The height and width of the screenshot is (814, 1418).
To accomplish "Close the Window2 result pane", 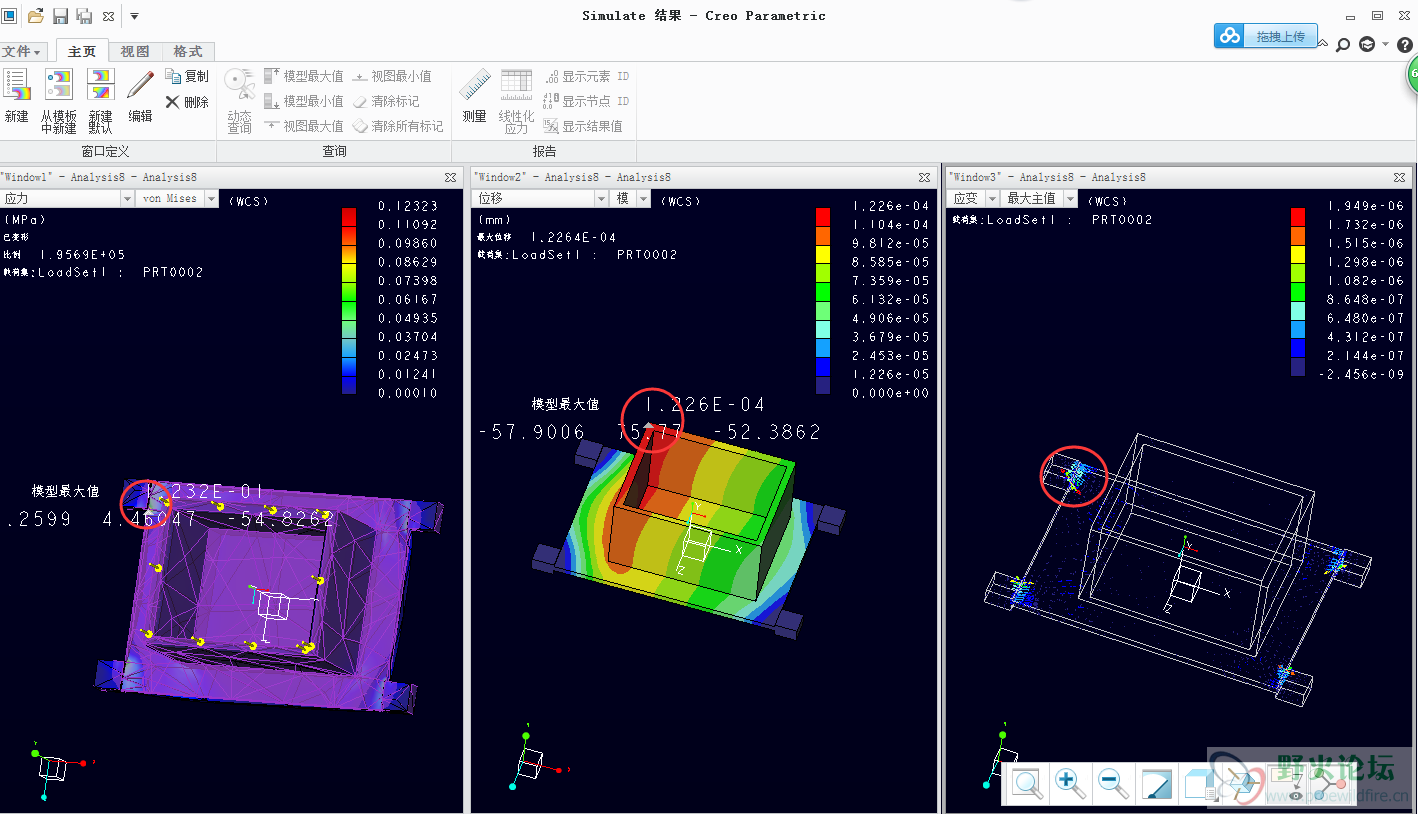I will pyautogui.click(x=926, y=177).
